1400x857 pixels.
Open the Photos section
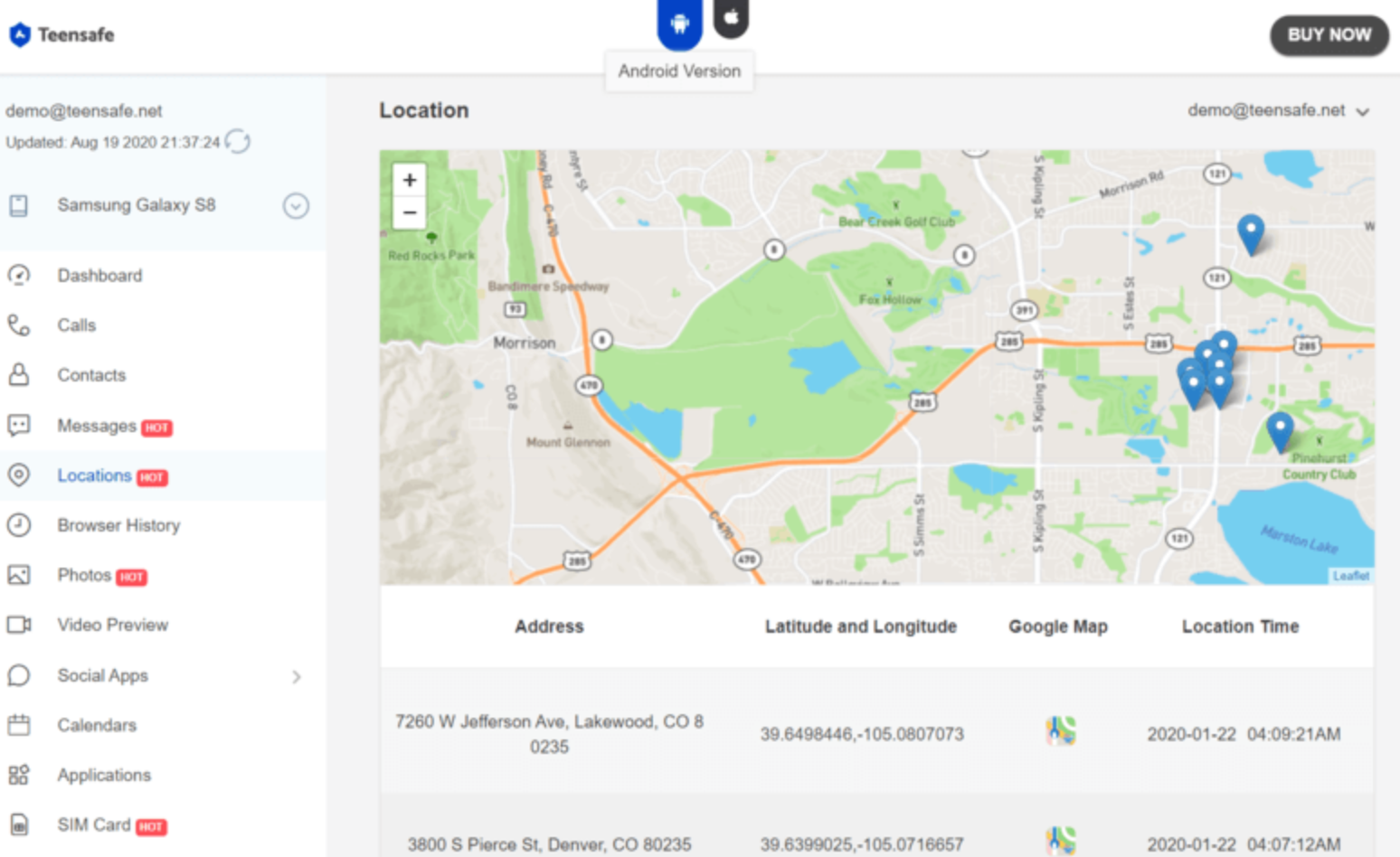click(84, 575)
